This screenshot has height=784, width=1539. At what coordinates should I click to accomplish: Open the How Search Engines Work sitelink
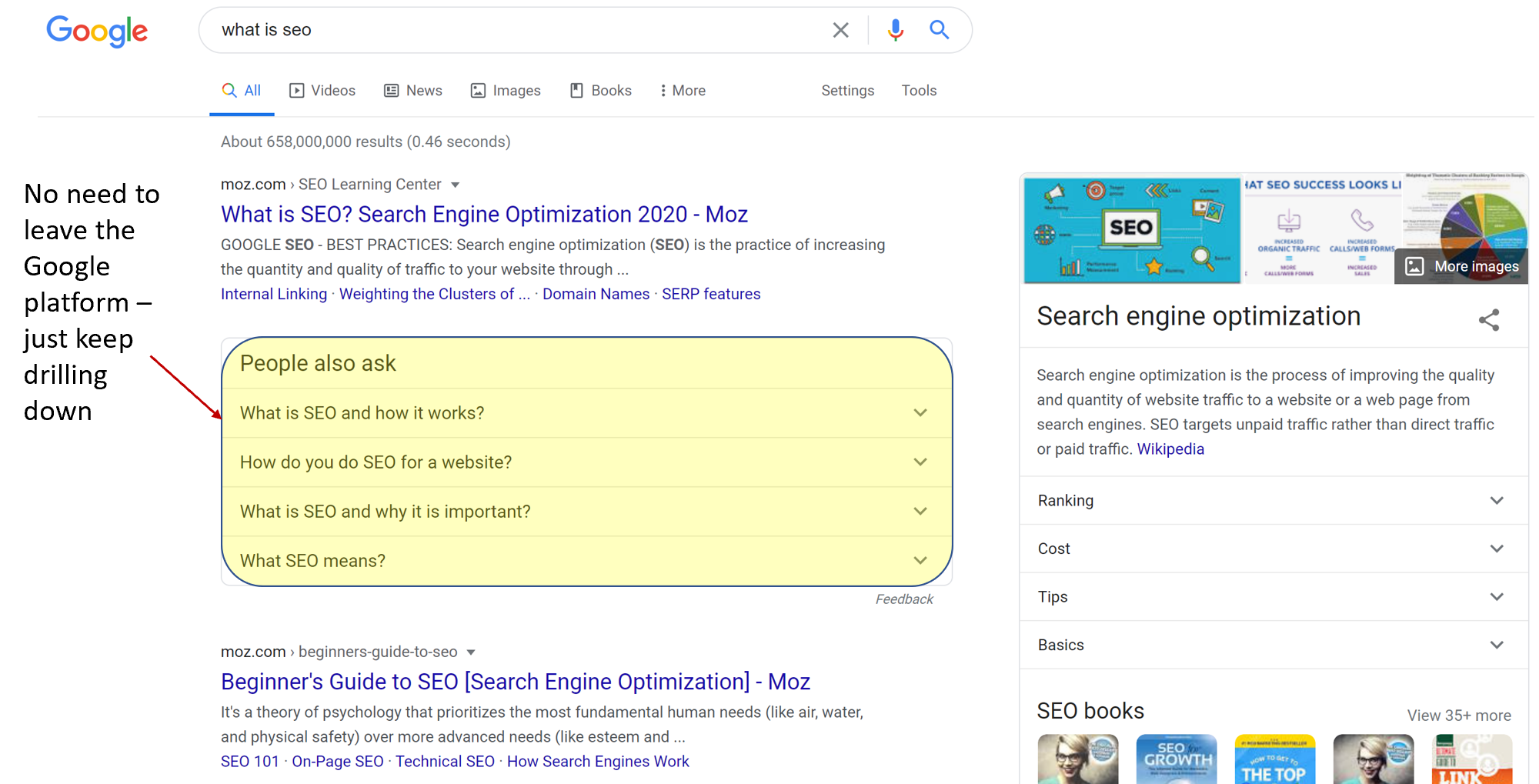tap(598, 762)
